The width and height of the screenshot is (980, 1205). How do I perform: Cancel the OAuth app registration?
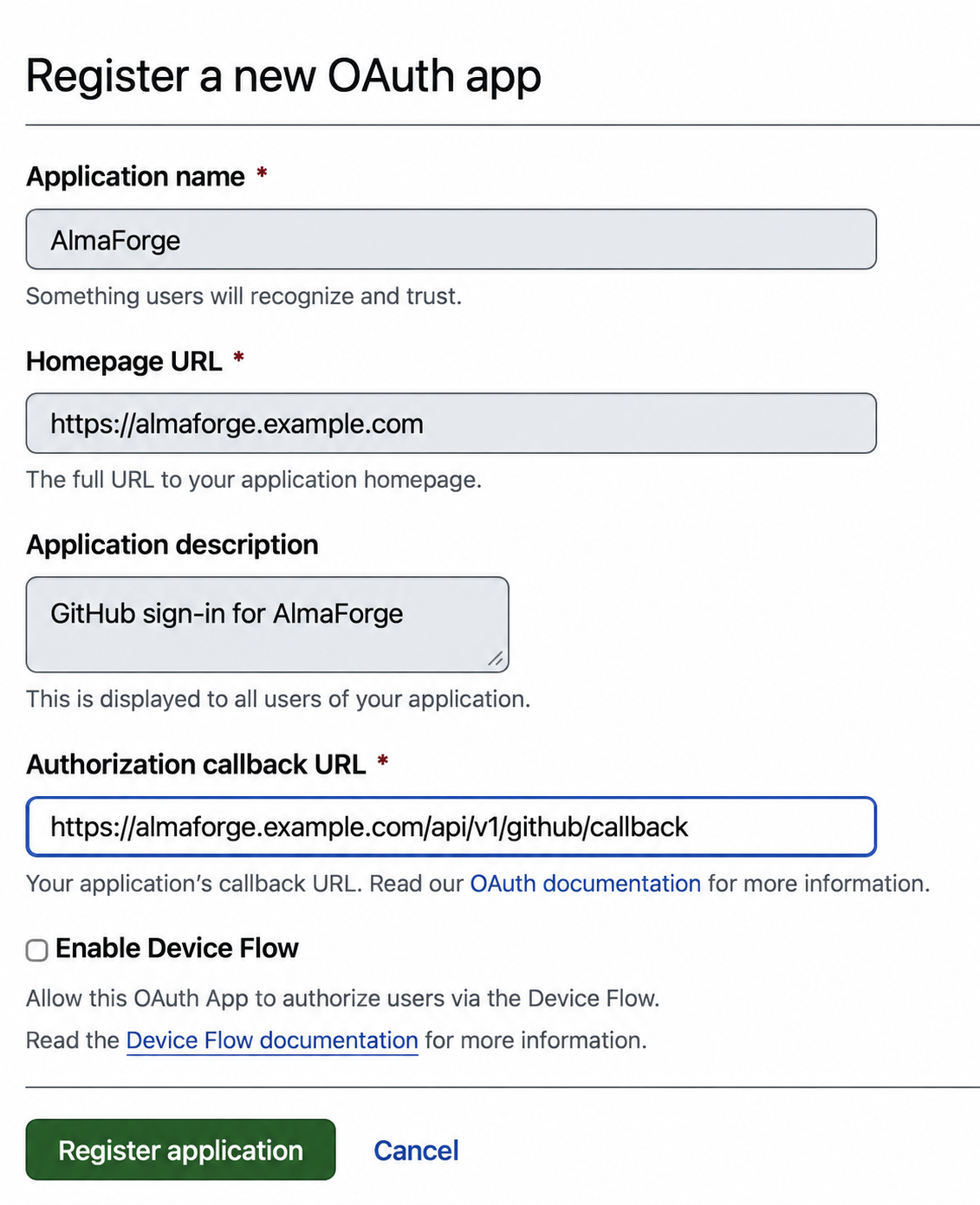416,1150
